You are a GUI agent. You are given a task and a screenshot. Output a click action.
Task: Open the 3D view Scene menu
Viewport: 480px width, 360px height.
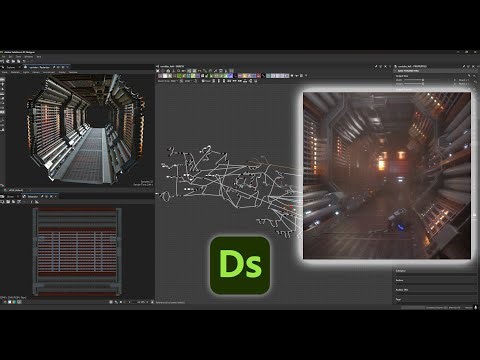pos(5,72)
